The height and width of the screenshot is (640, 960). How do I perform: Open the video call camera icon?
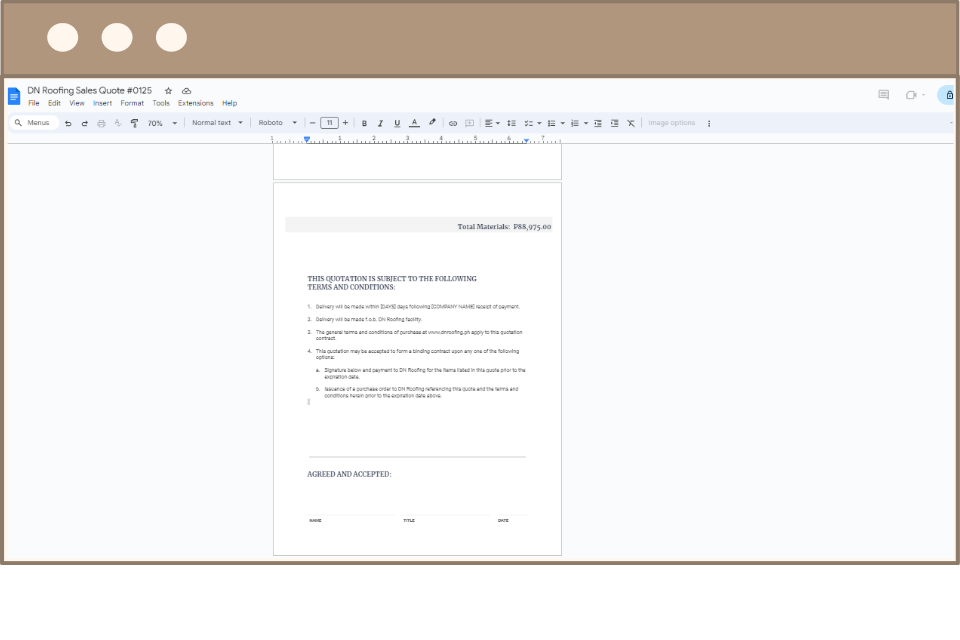tap(912, 95)
